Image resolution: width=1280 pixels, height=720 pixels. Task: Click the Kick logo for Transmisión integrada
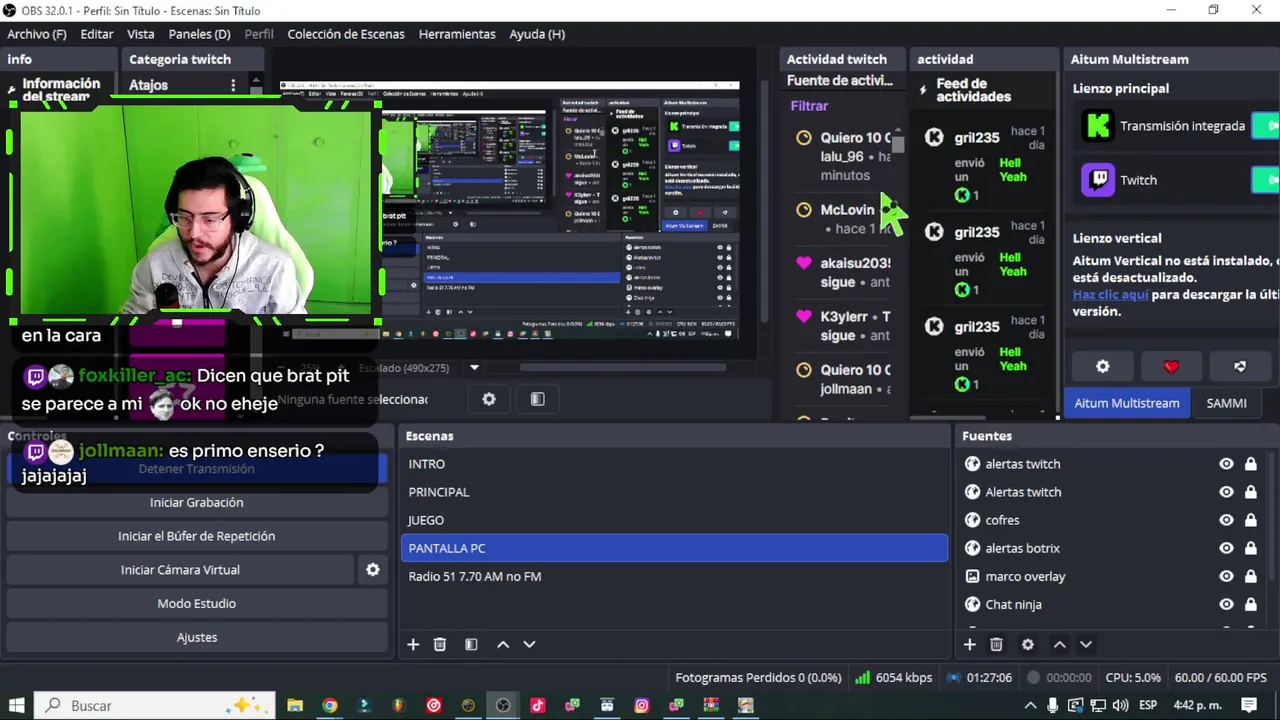click(1098, 126)
